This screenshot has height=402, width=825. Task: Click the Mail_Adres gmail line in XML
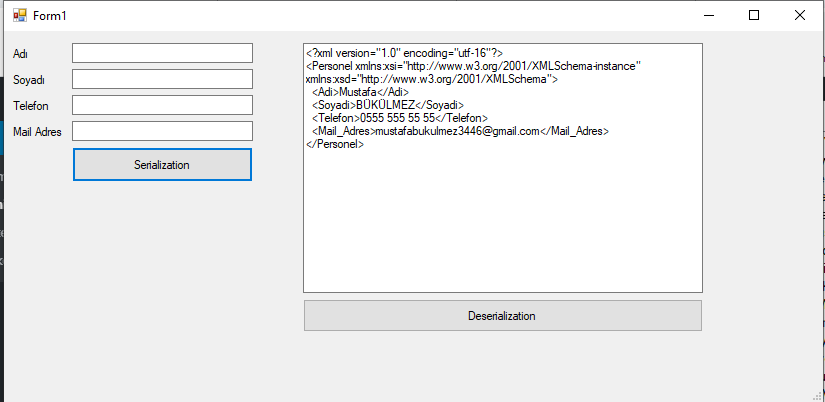[460, 132]
